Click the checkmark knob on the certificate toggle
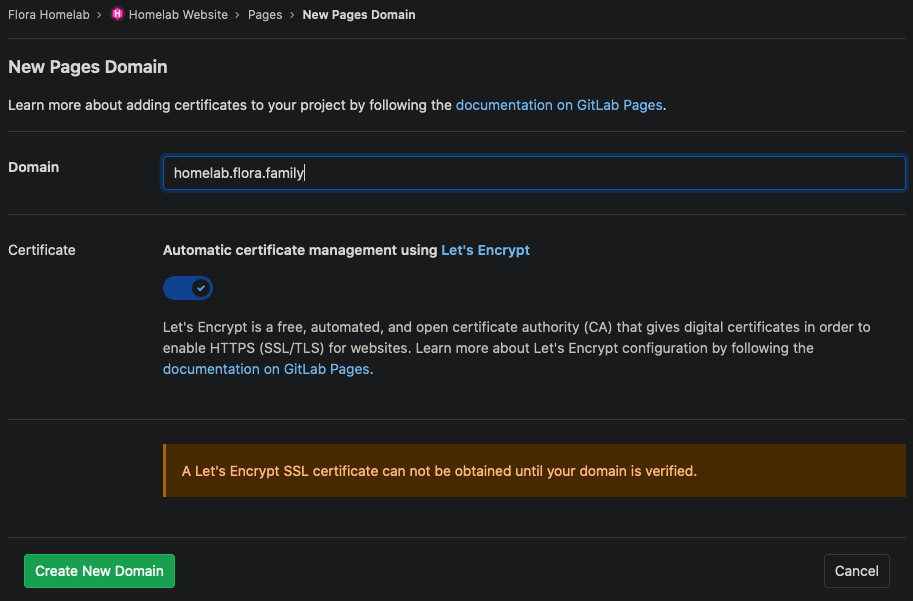Viewport: 913px width, 601px height. (x=201, y=288)
